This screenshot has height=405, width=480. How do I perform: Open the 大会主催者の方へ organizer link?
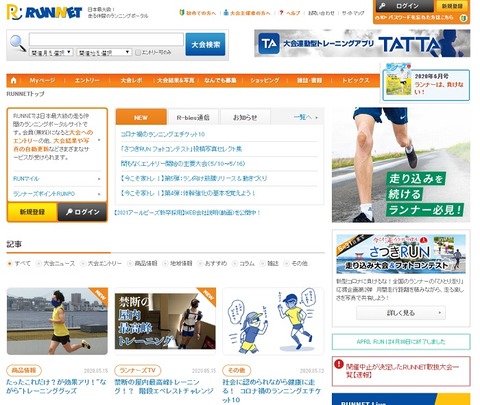coord(247,13)
